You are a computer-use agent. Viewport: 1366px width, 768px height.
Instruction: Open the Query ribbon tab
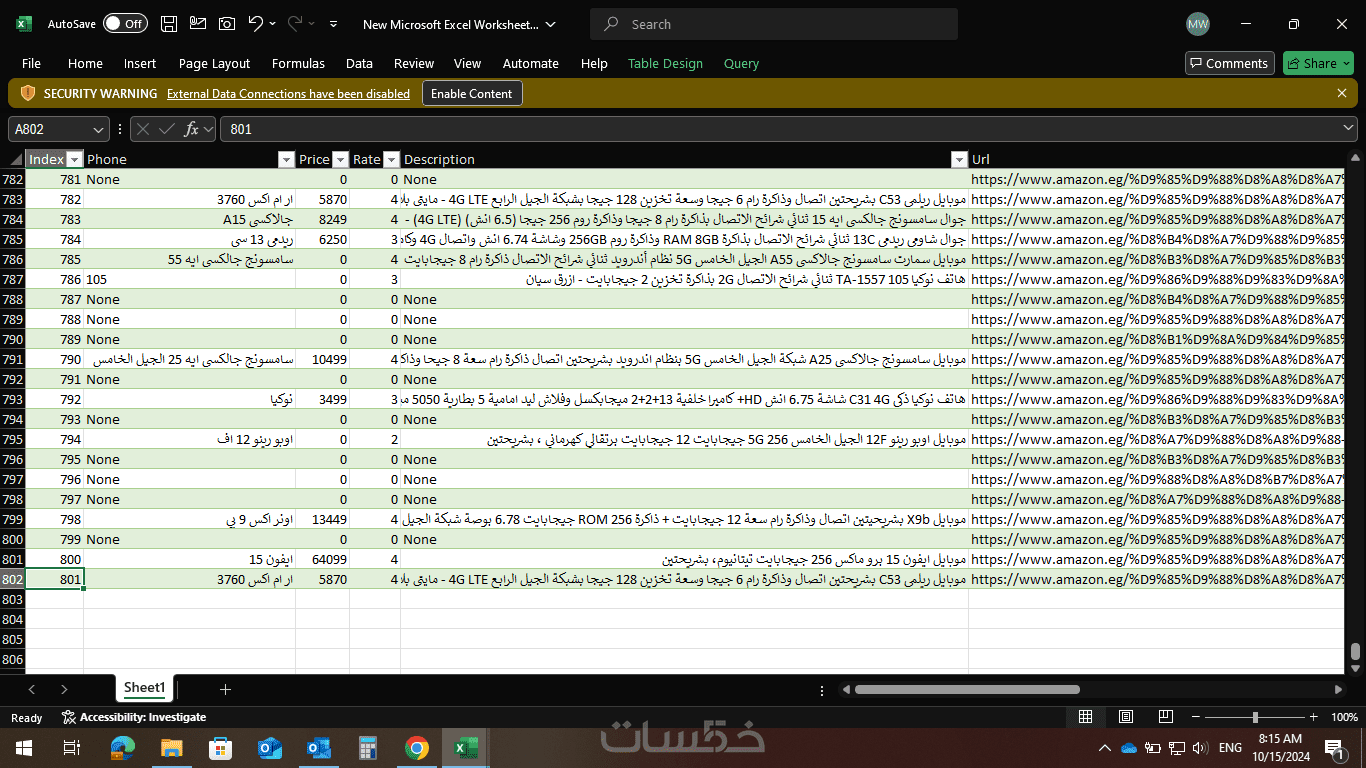(741, 63)
